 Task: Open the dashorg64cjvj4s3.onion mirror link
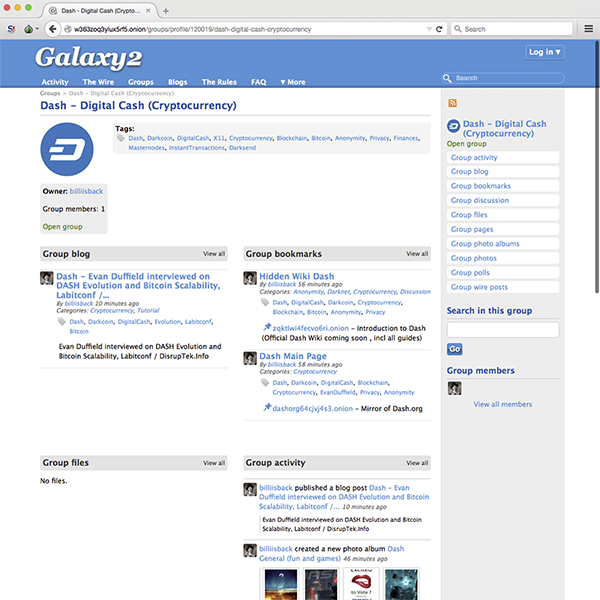pyautogui.click(x=313, y=408)
